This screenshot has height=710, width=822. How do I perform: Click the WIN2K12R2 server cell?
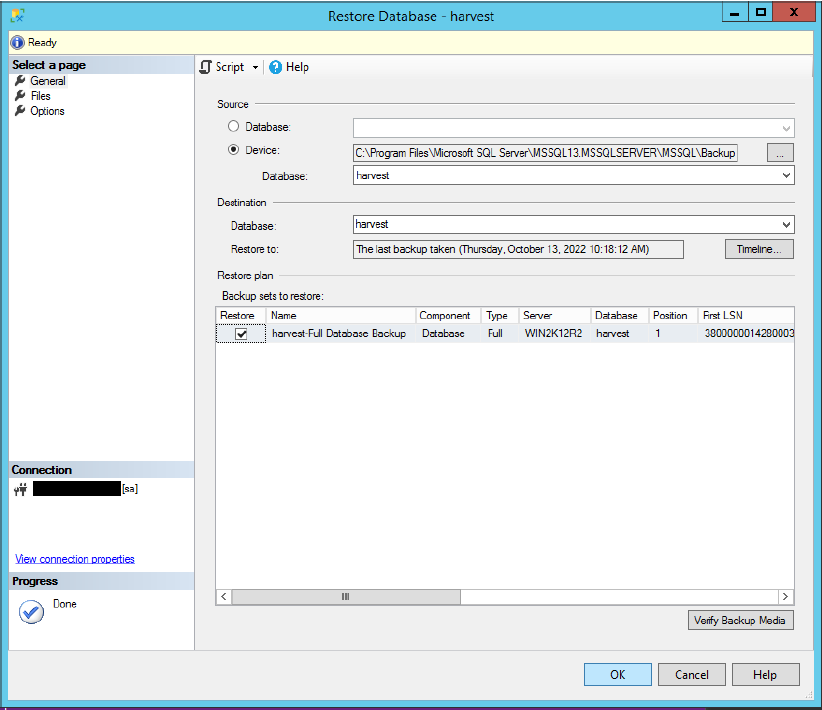click(x=554, y=334)
